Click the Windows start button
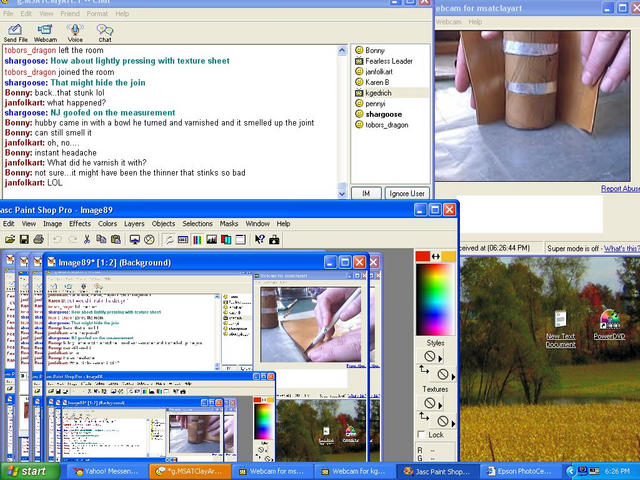640x480 pixels. click(x=29, y=471)
